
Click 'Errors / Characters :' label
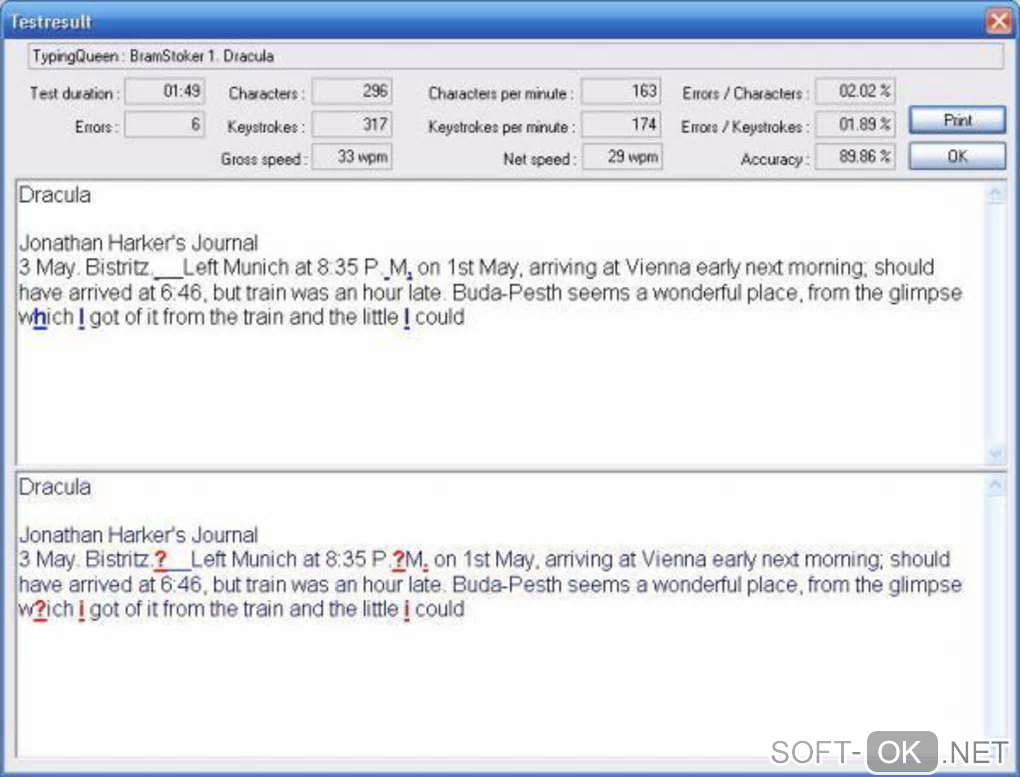745,94
